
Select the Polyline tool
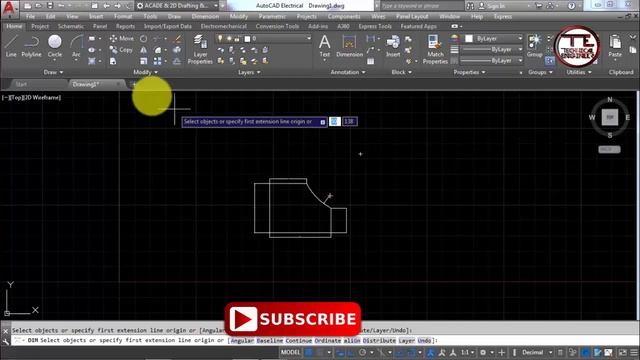31,46
